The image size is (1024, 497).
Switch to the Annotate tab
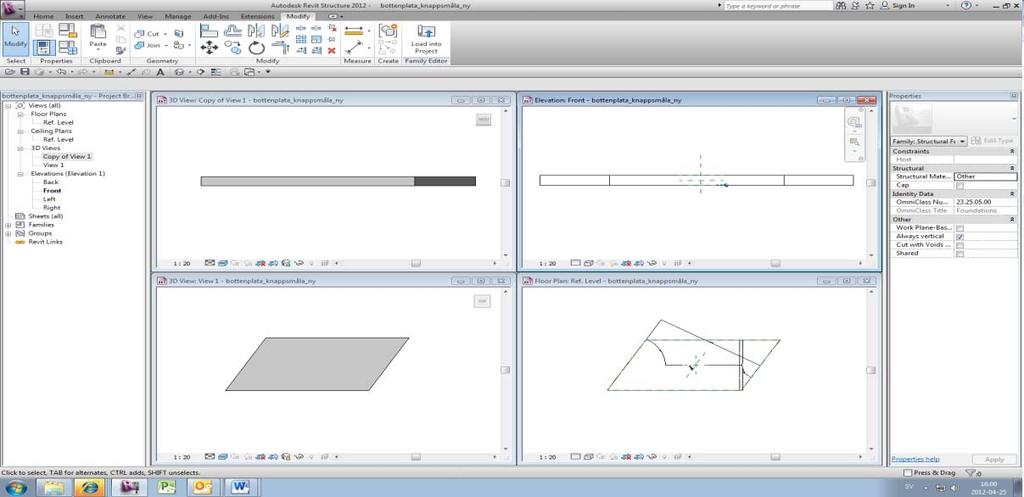(110, 16)
